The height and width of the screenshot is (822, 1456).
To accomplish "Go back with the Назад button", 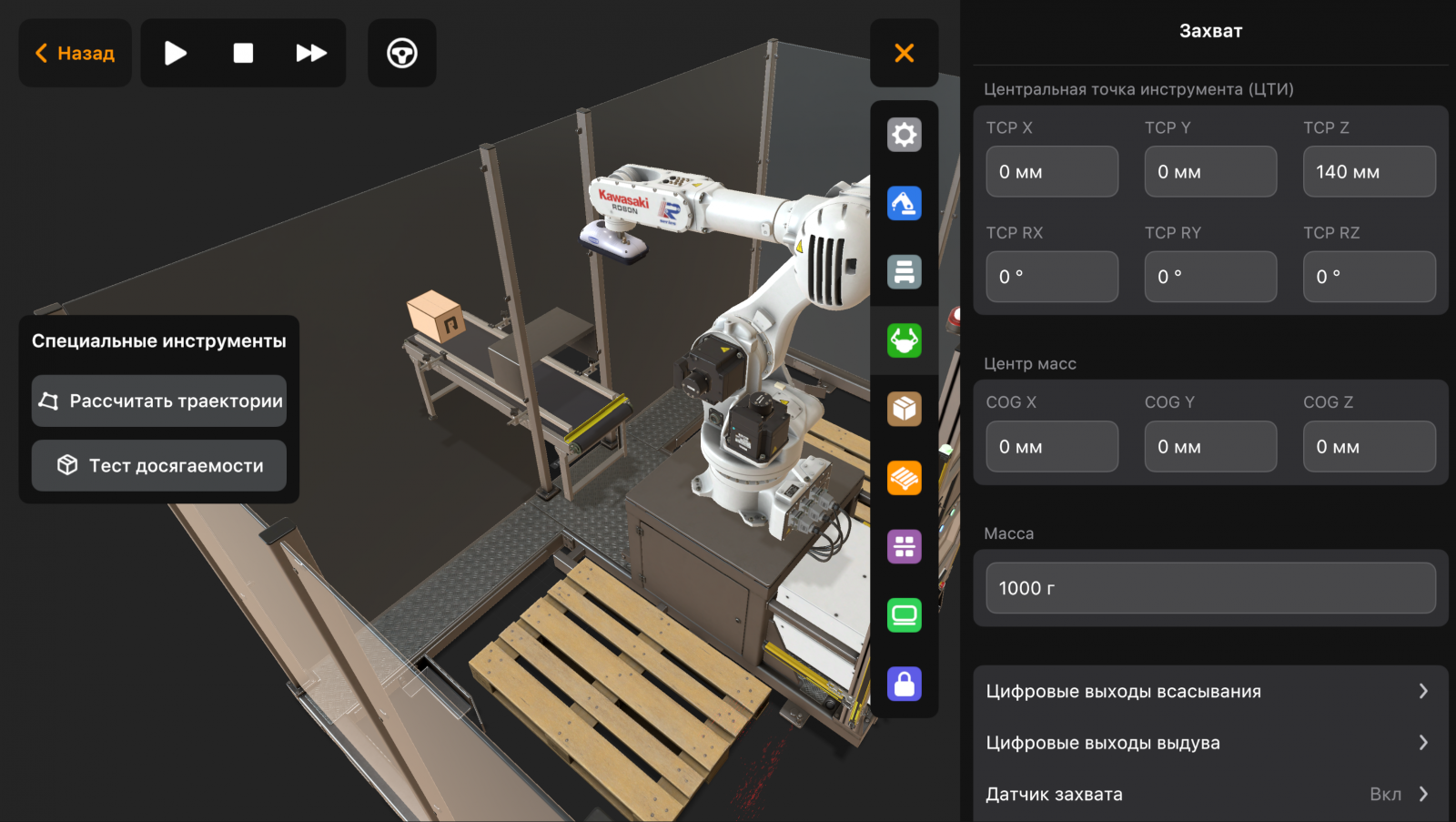I will (x=76, y=53).
